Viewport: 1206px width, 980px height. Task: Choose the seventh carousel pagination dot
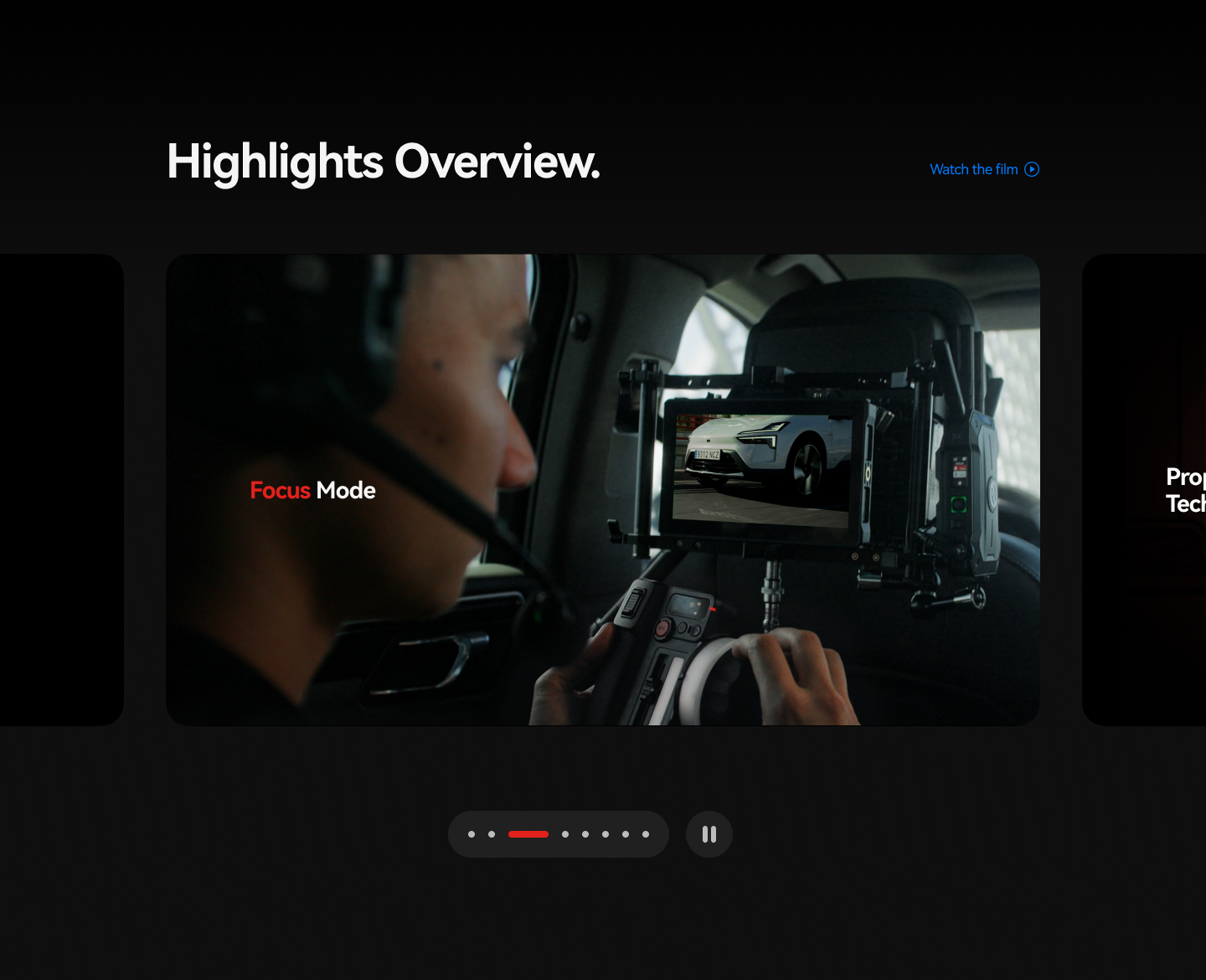tap(626, 834)
